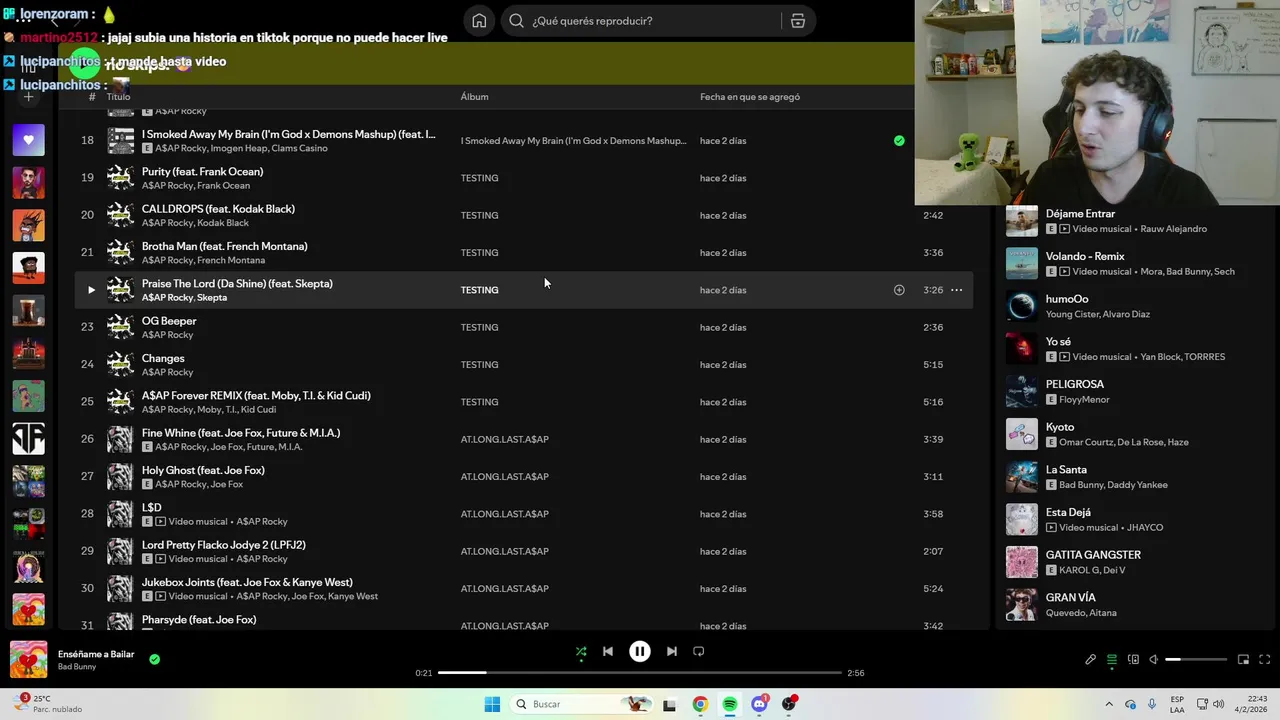Image resolution: width=1280 pixels, height=720 pixels.
Task: Open Bad Bunny artist link in now playing
Action: coord(77,667)
